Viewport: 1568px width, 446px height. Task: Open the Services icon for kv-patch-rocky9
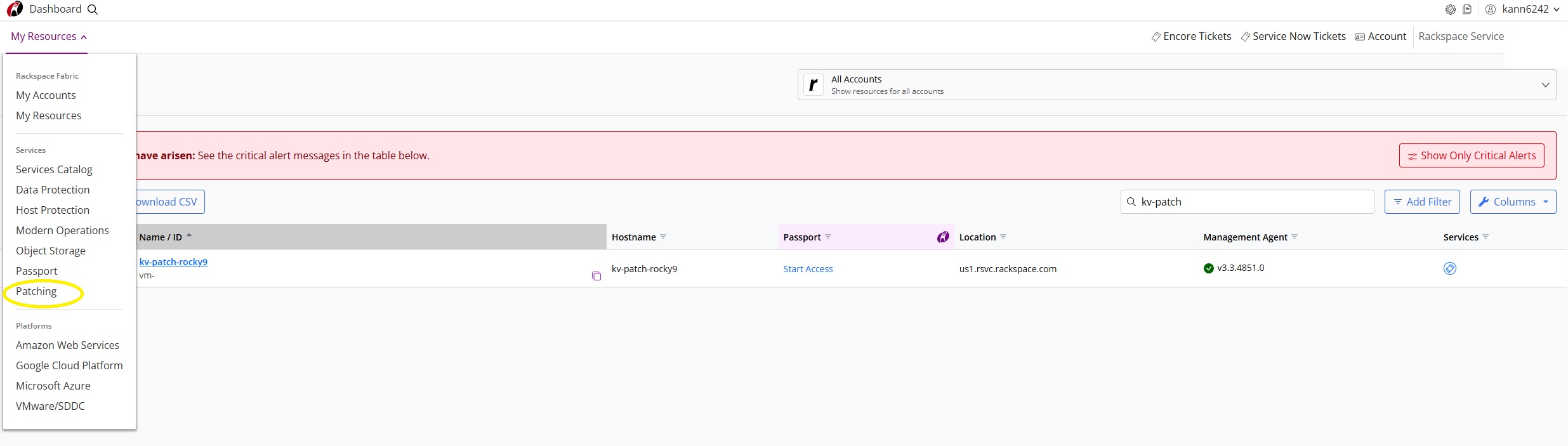pos(1450,268)
